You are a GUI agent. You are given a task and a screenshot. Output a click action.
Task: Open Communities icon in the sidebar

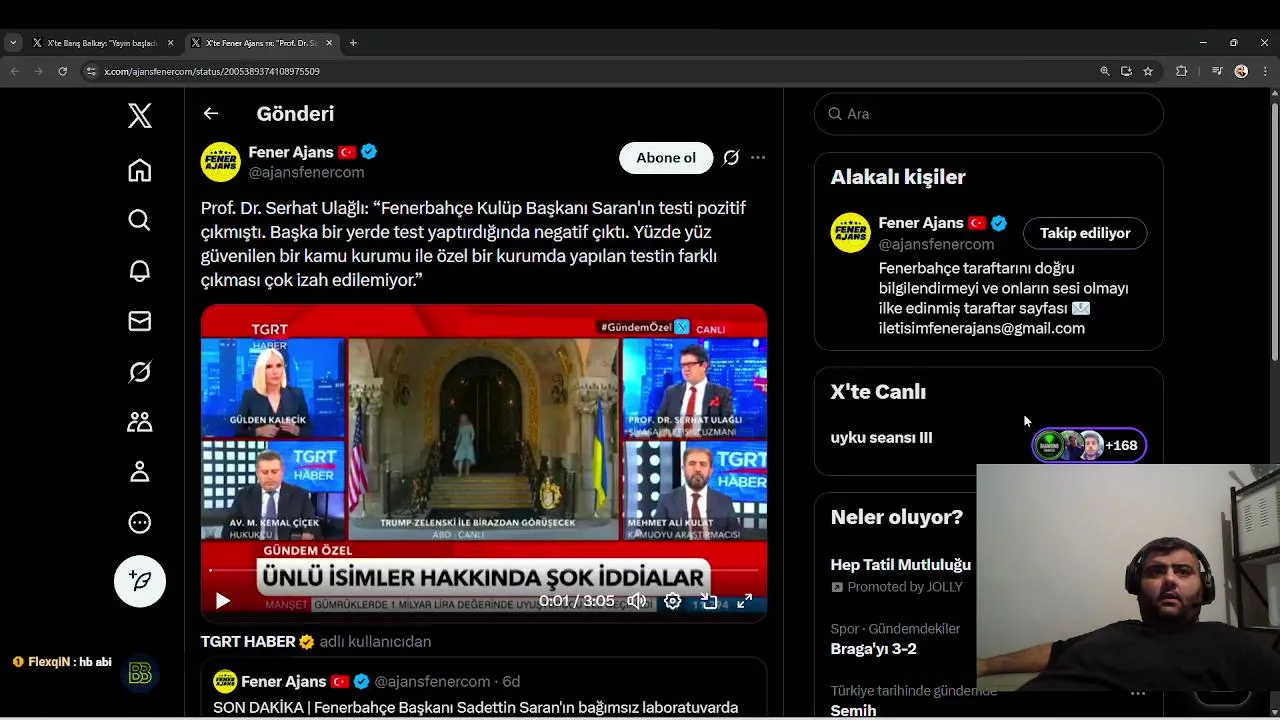140,422
